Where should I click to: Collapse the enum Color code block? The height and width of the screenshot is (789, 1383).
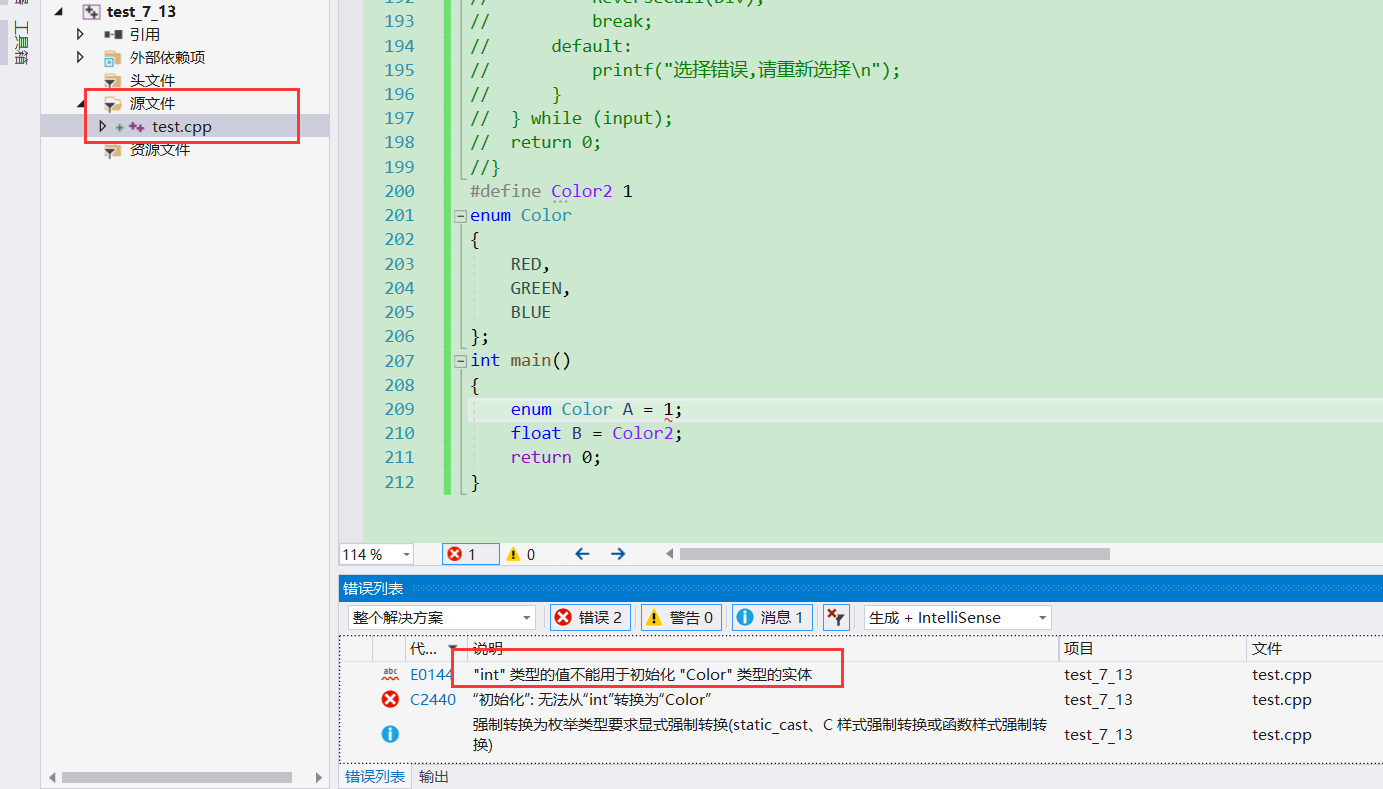click(460, 216)
